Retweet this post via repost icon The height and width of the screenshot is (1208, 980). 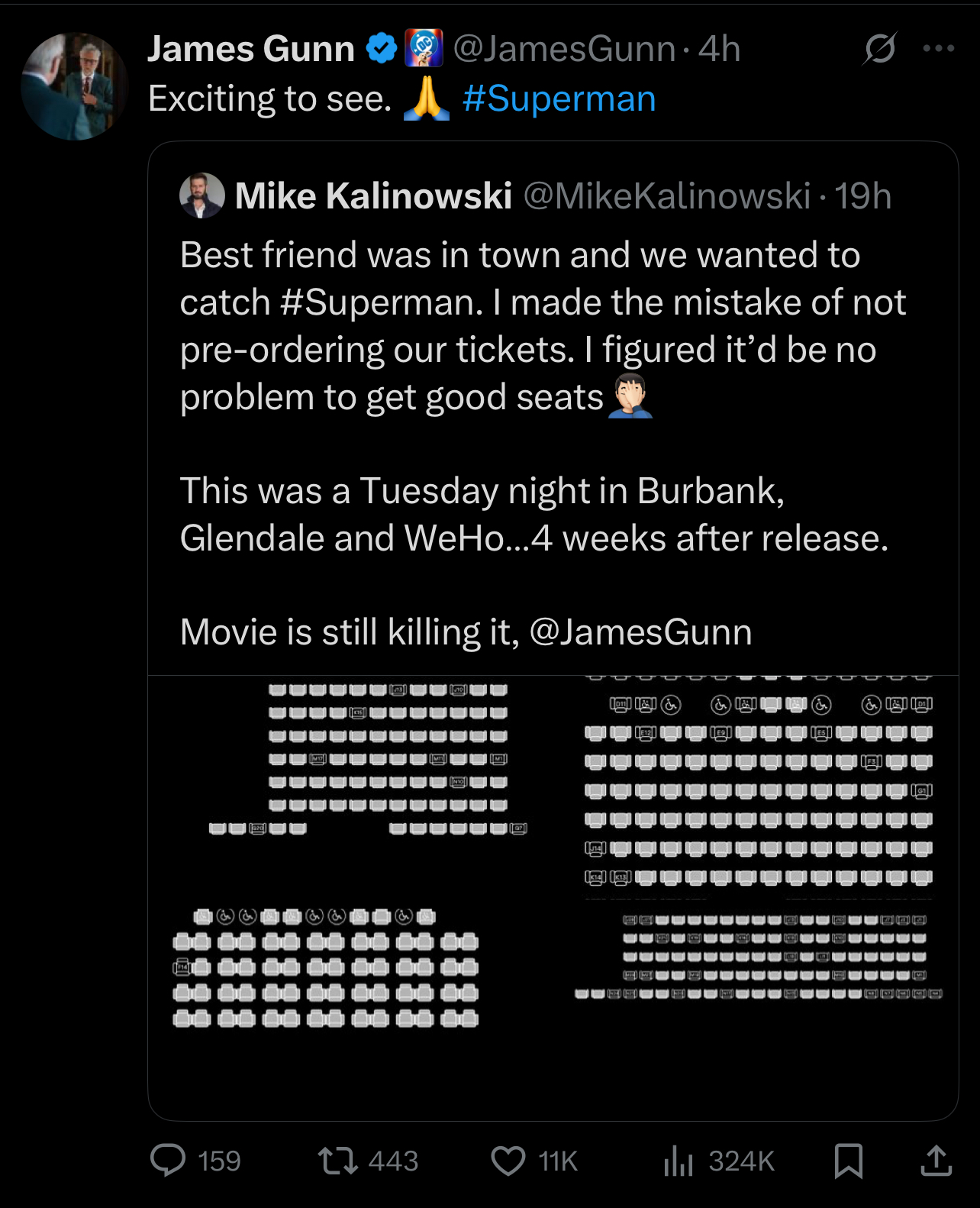[x=337, y=1161]
